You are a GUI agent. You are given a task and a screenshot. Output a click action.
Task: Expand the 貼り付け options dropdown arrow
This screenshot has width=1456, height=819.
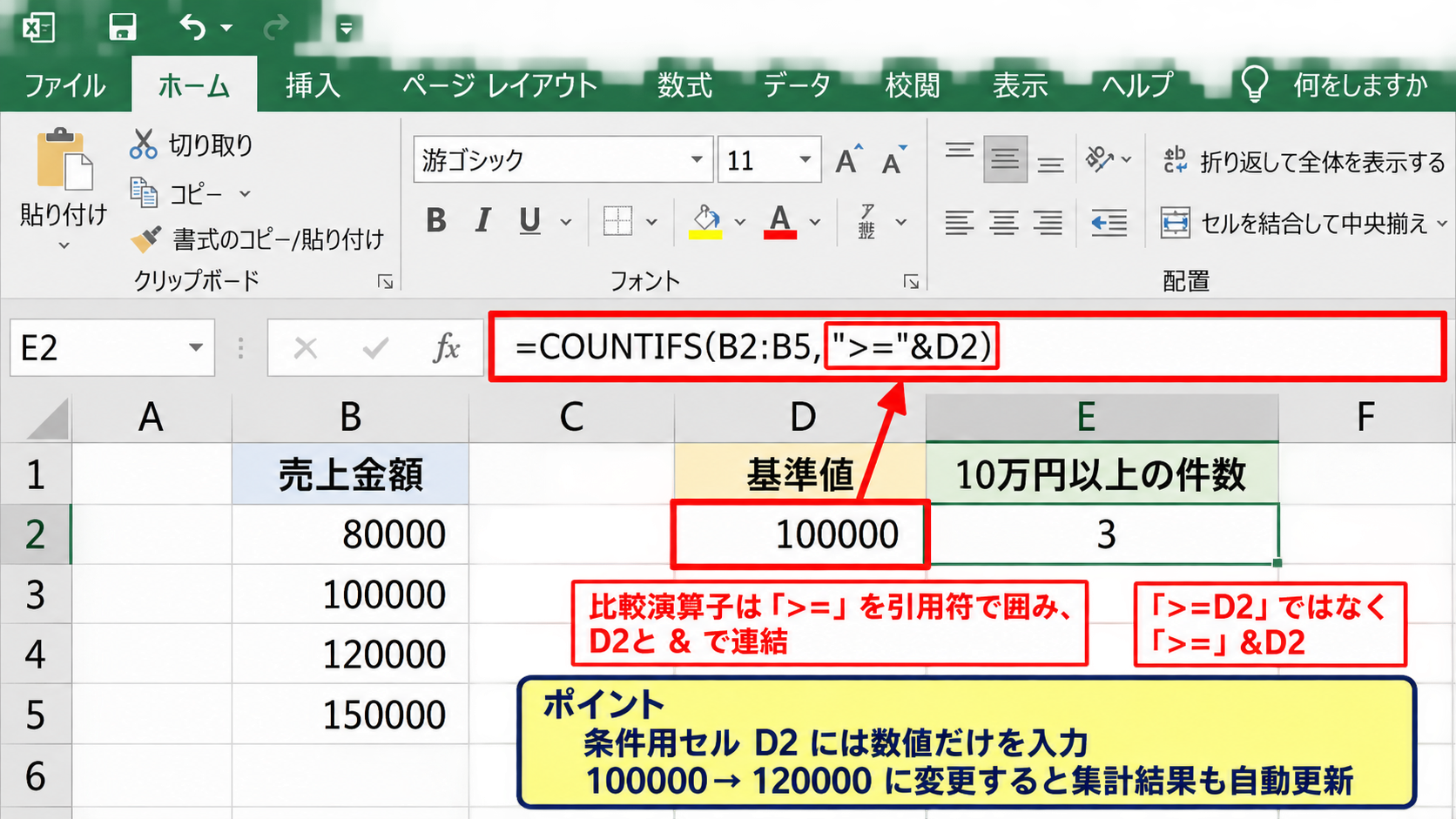point(64,246)
